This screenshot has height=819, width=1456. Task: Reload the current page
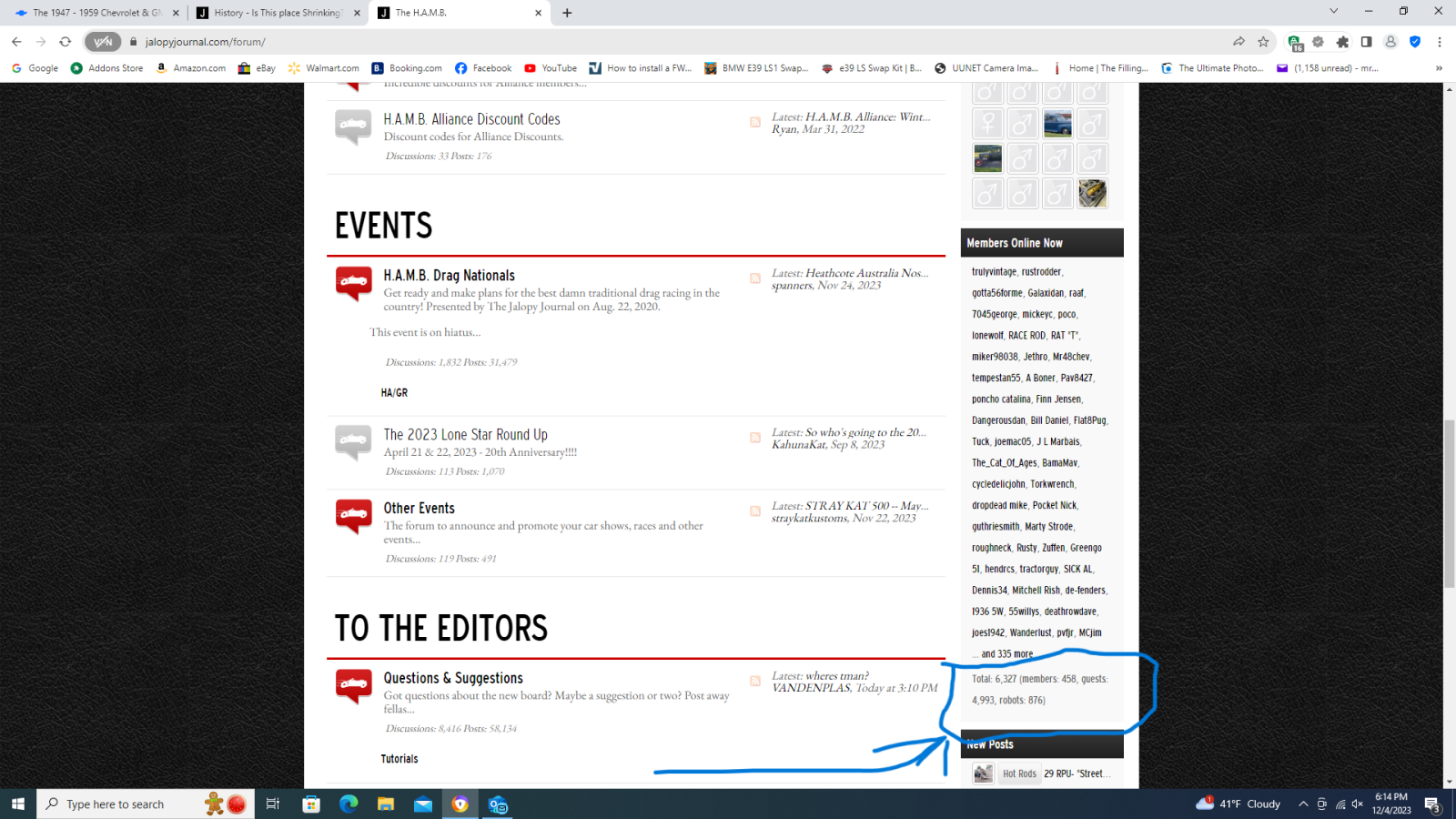coord(66,42)
